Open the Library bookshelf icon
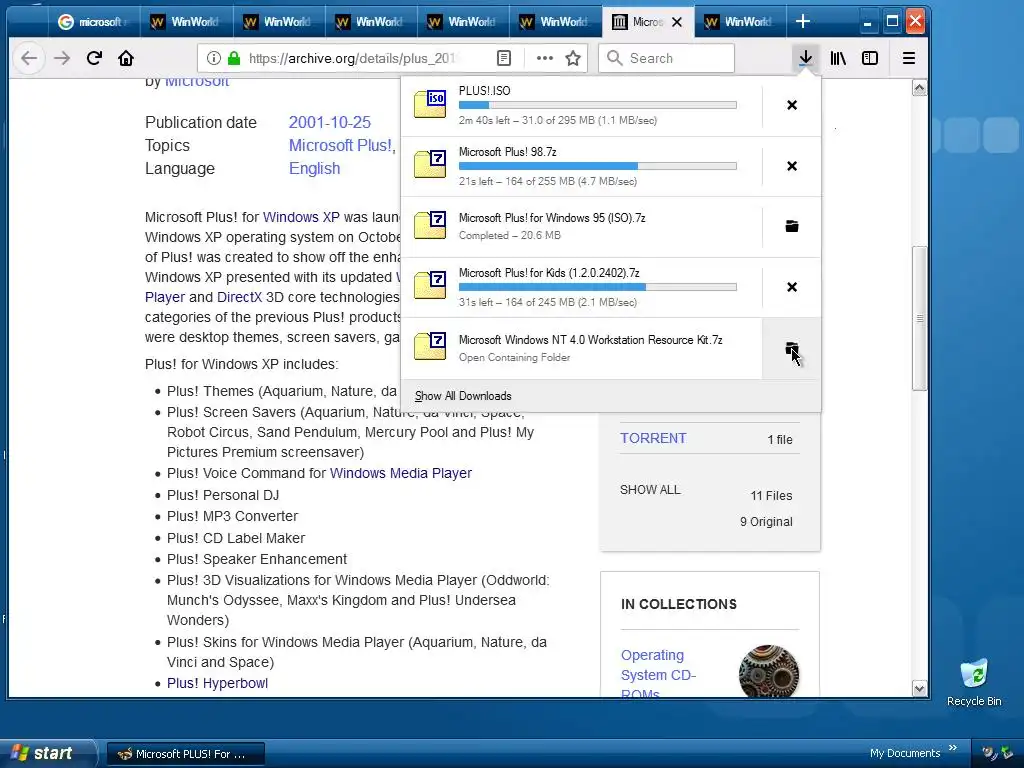1024x768 pixels. pos(838,58)
